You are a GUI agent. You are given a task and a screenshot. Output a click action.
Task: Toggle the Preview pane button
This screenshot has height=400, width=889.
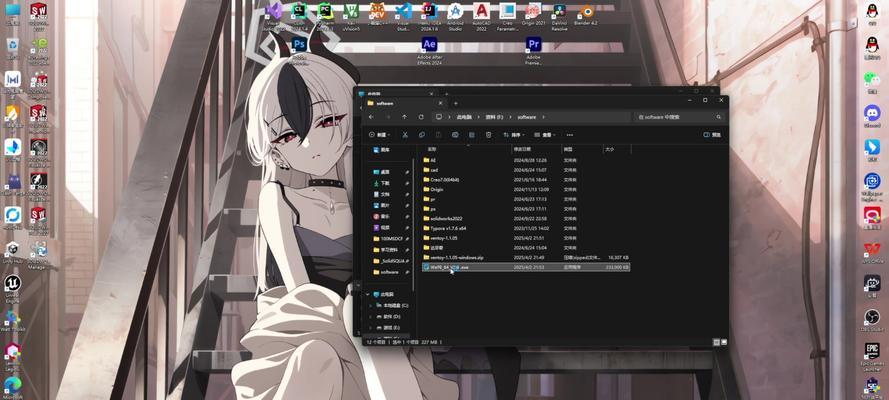click(712, 135)
